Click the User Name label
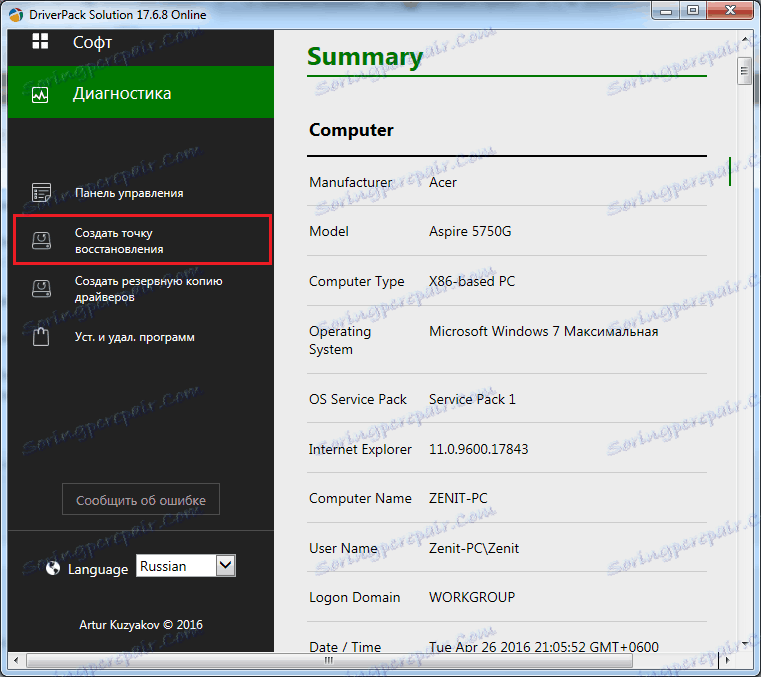Screen dimensions: 761x677 [343, 548]
